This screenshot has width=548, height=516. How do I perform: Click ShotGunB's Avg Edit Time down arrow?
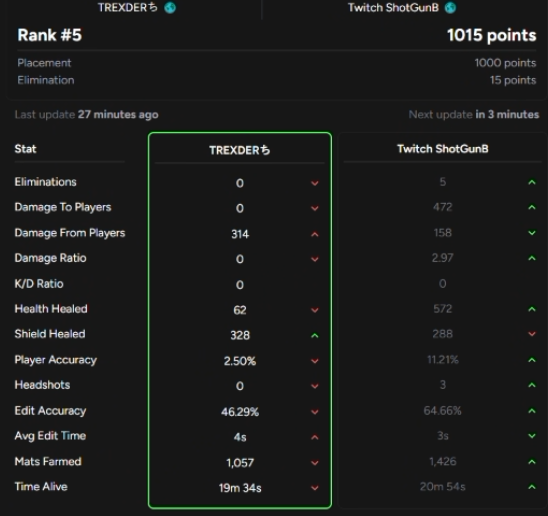point(532,436)
